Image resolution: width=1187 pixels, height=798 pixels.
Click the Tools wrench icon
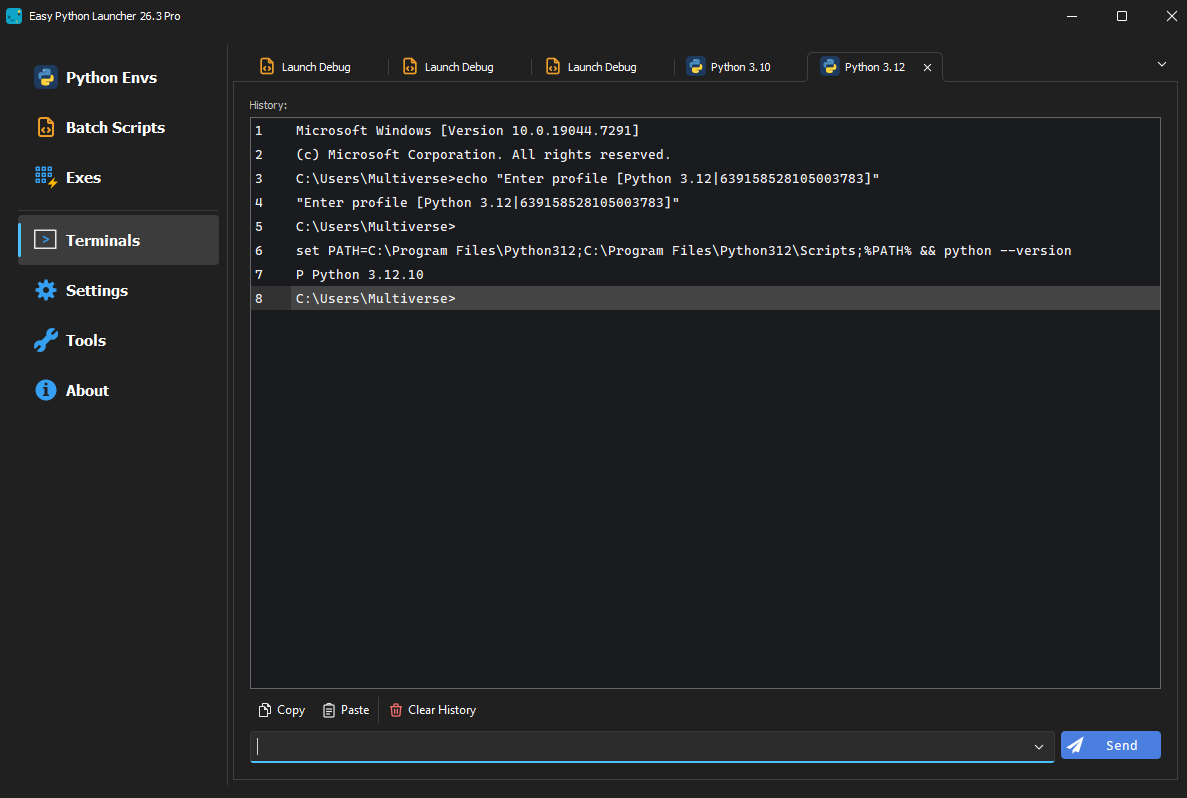pyautogui.click(x=45, y=340)
